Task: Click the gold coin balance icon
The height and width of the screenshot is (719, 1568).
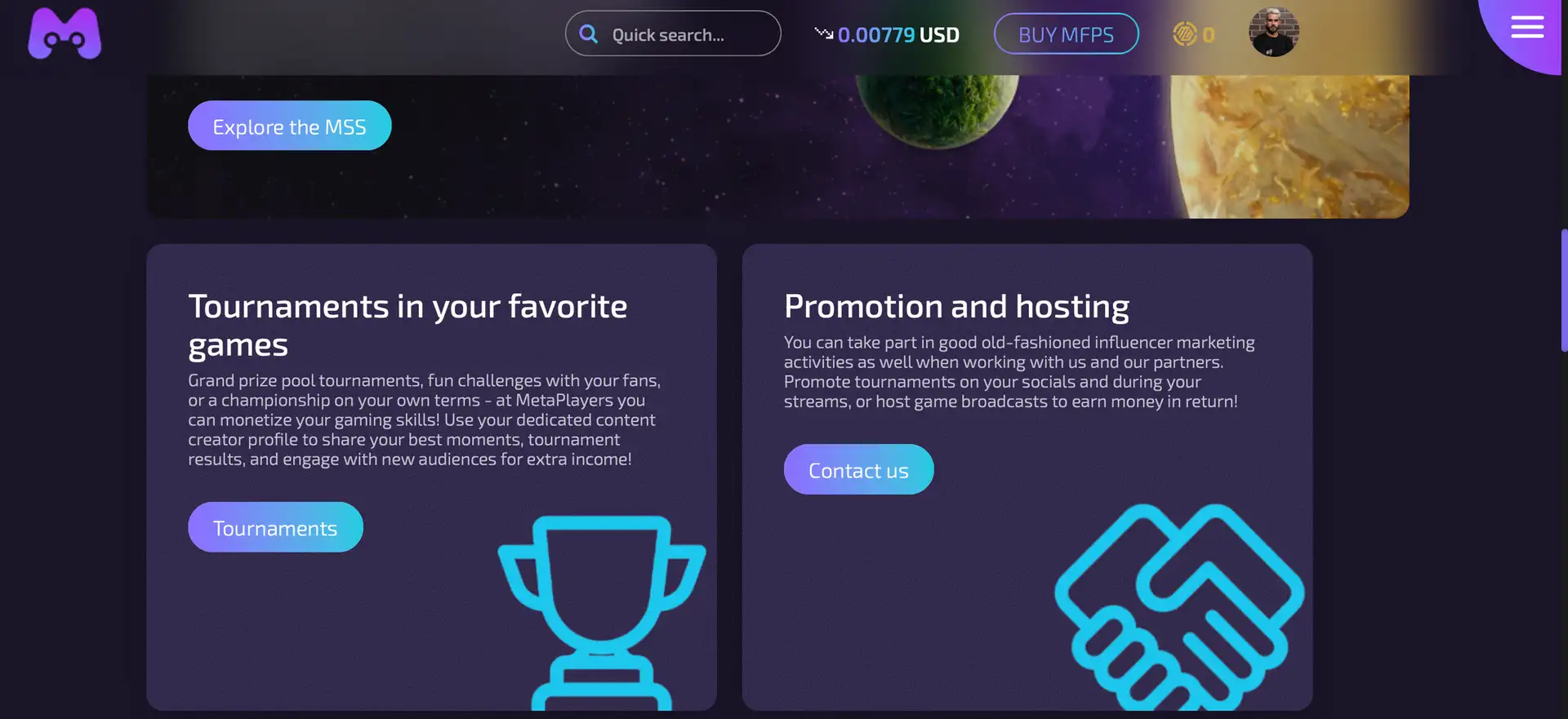Action: pos(1184,34)
